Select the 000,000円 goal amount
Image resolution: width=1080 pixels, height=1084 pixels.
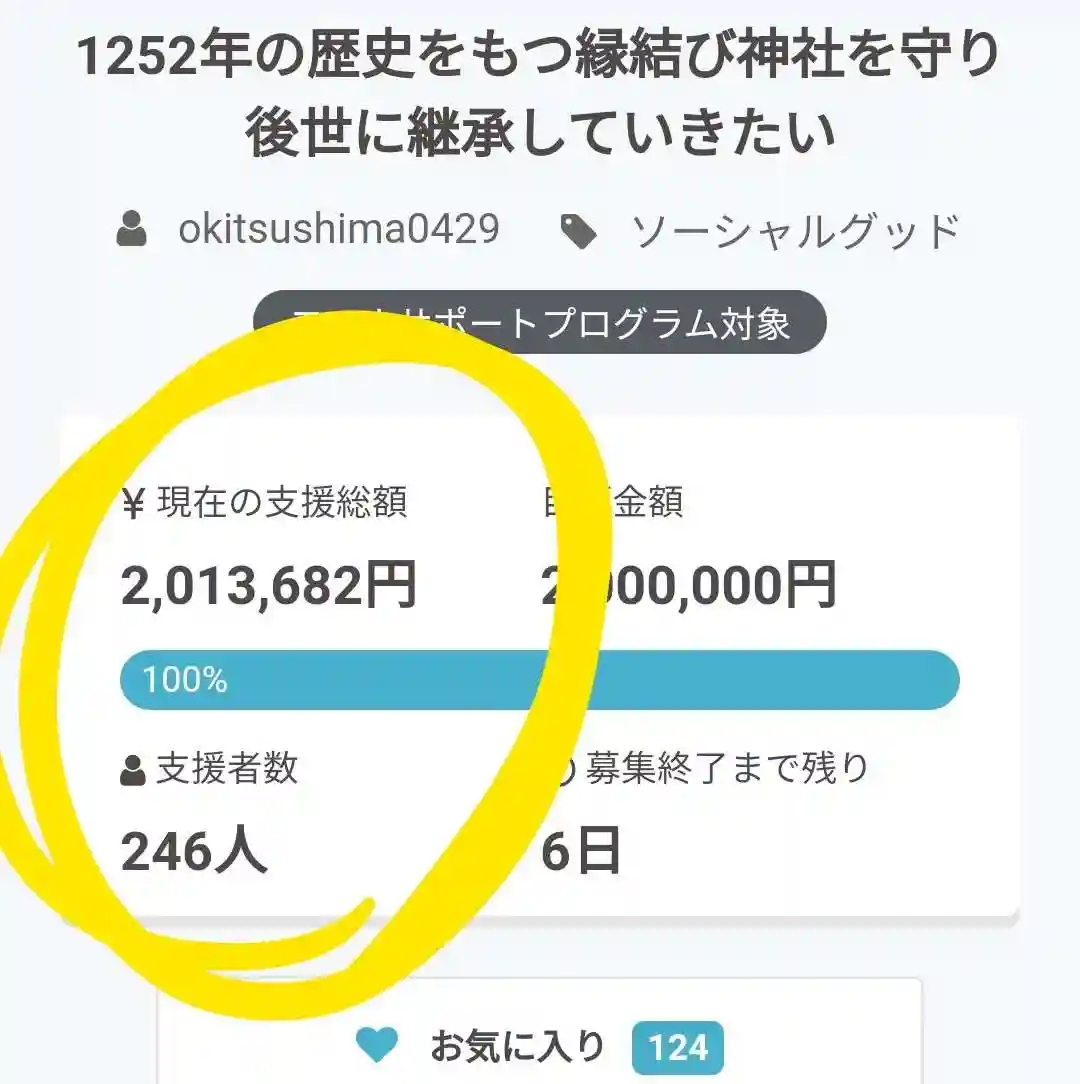tap(700, 586)
